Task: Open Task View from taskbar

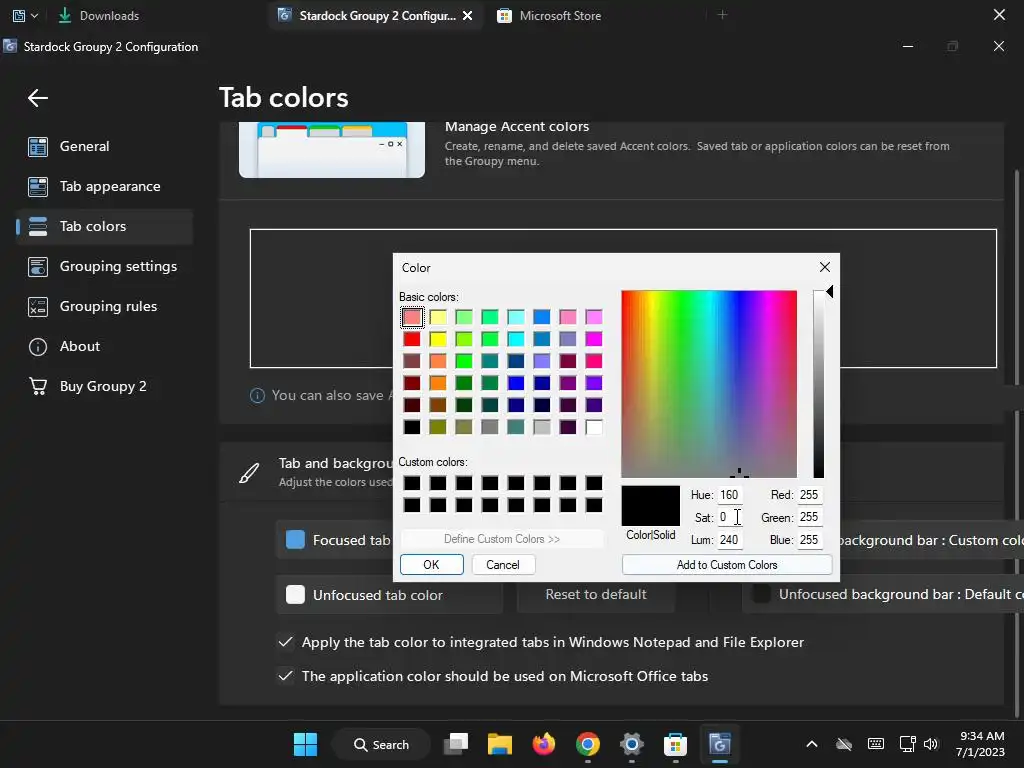Action: (x=456, y=744)
